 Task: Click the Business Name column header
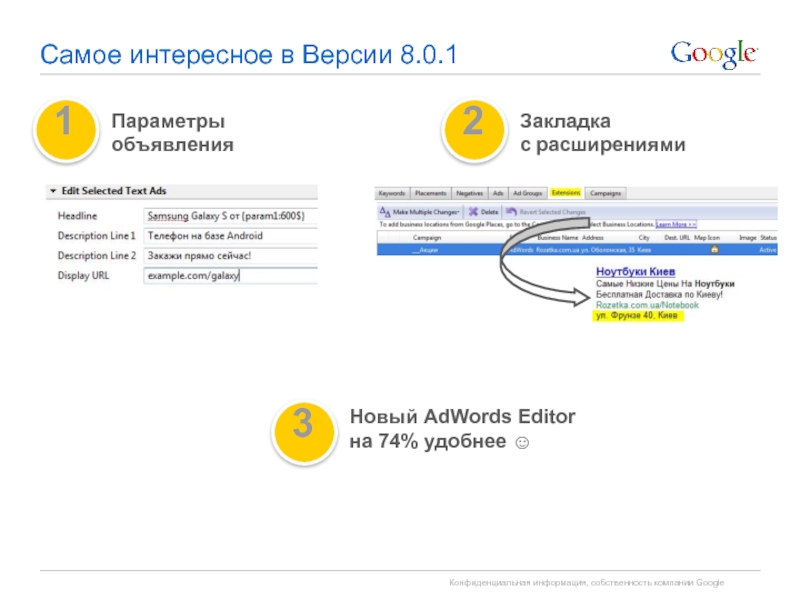coord(558,238)
